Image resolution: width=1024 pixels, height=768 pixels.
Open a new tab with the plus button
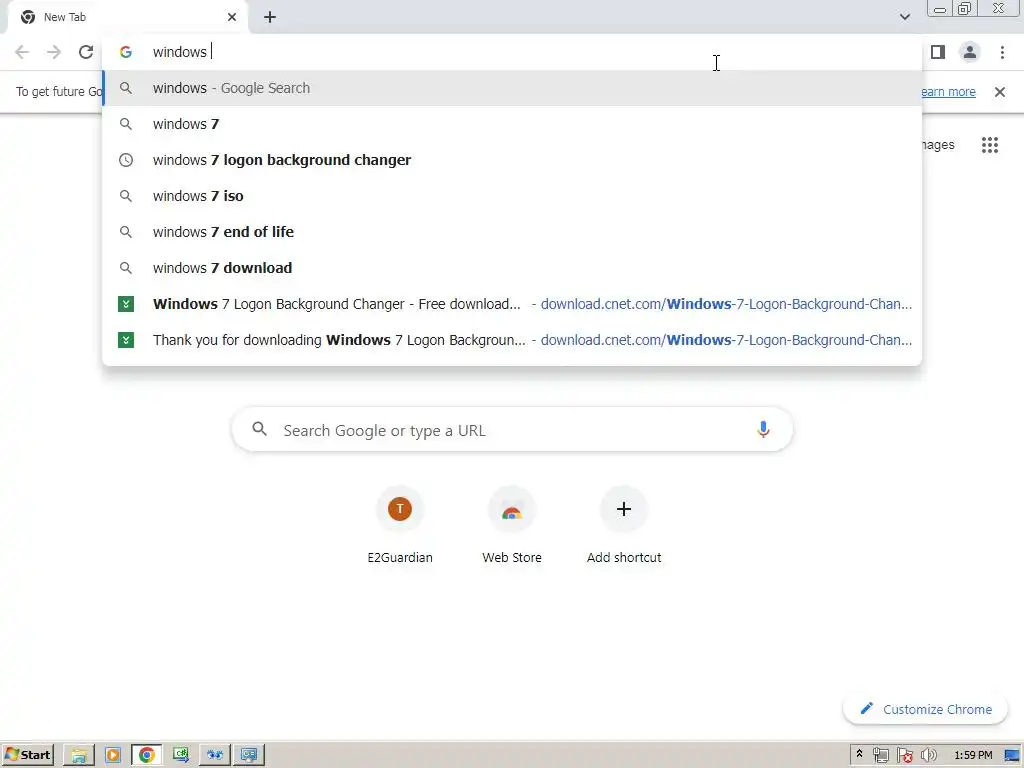click(x=270, y=17)
